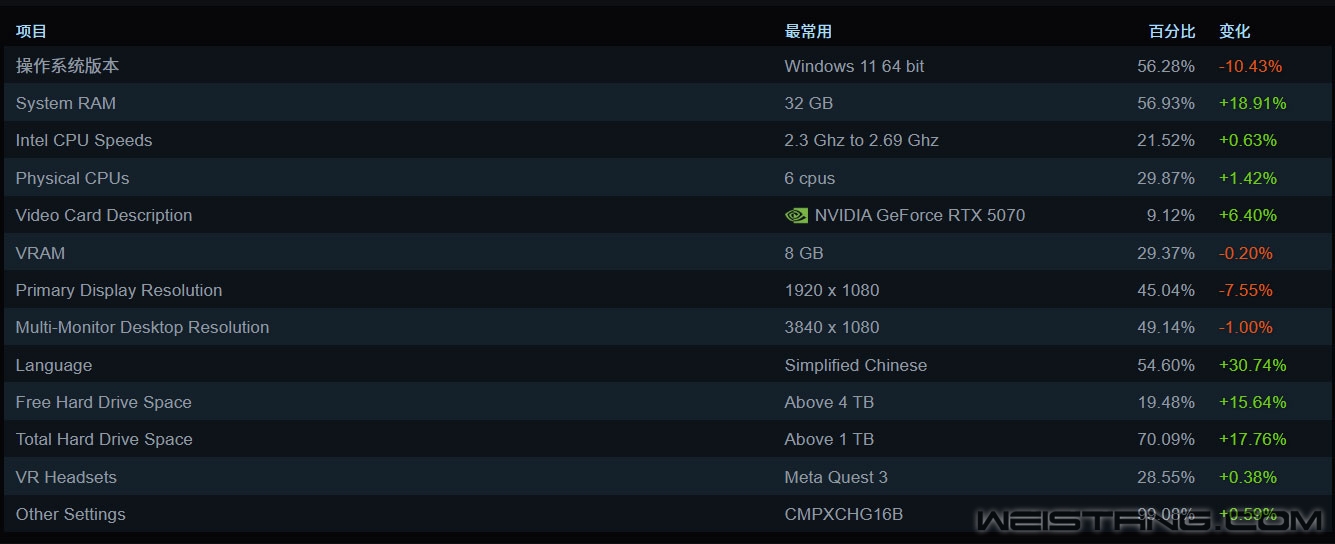Click the 百分比 column header
1335x544 pixels.
(1171, 31)
